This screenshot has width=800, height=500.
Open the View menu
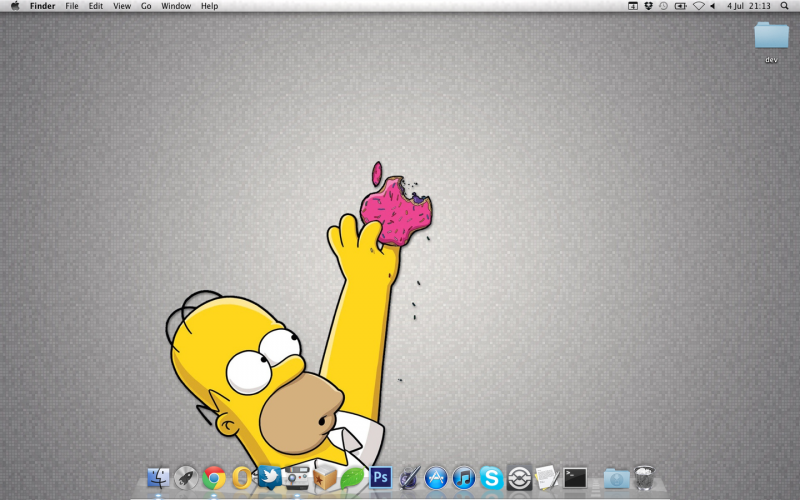(x=122, y=6)
